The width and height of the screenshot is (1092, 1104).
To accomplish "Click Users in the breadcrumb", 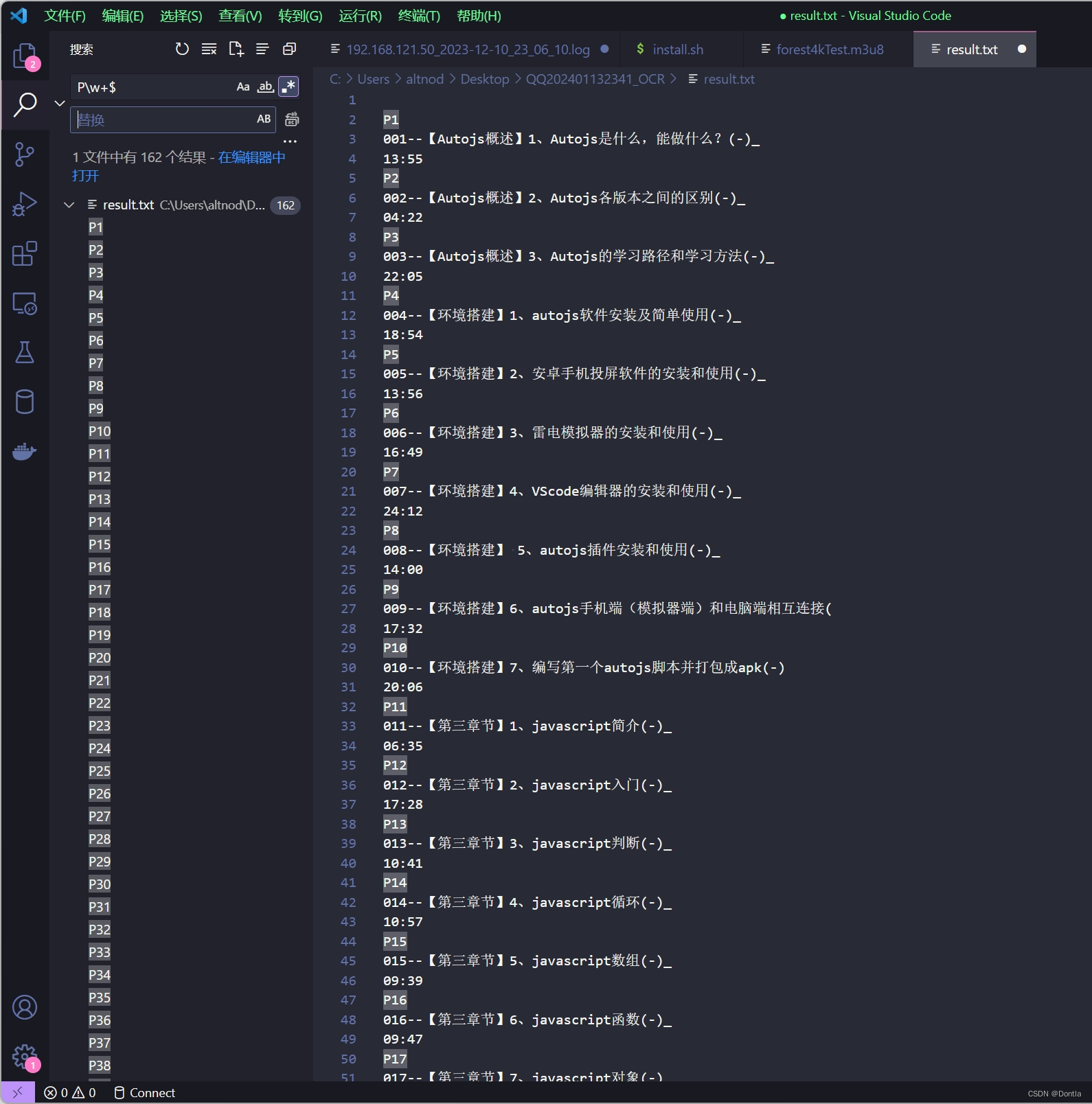I will point(373,79).
